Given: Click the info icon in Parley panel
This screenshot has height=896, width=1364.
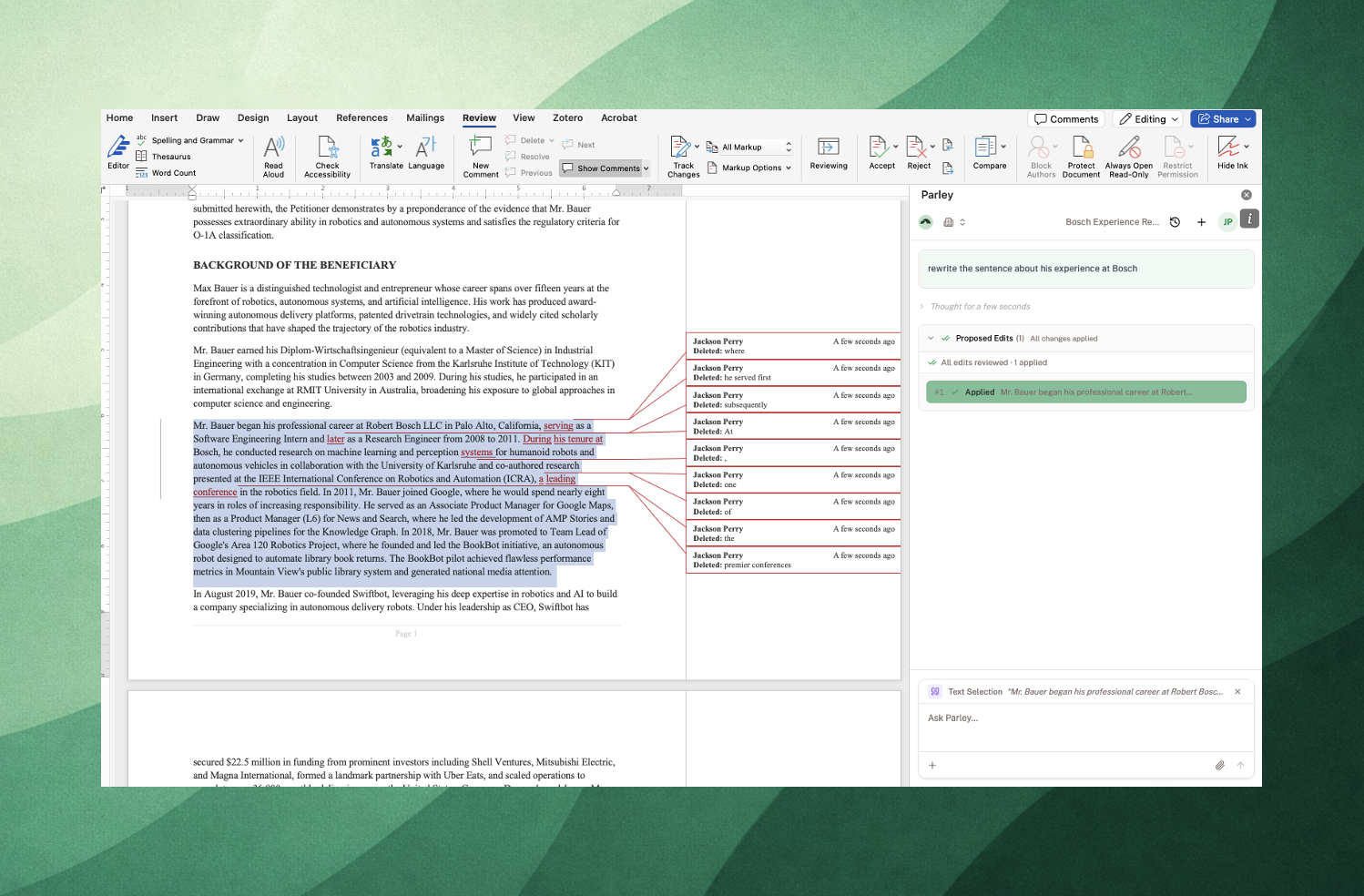Looking at the screenshot, I should tap(1249, 219).
